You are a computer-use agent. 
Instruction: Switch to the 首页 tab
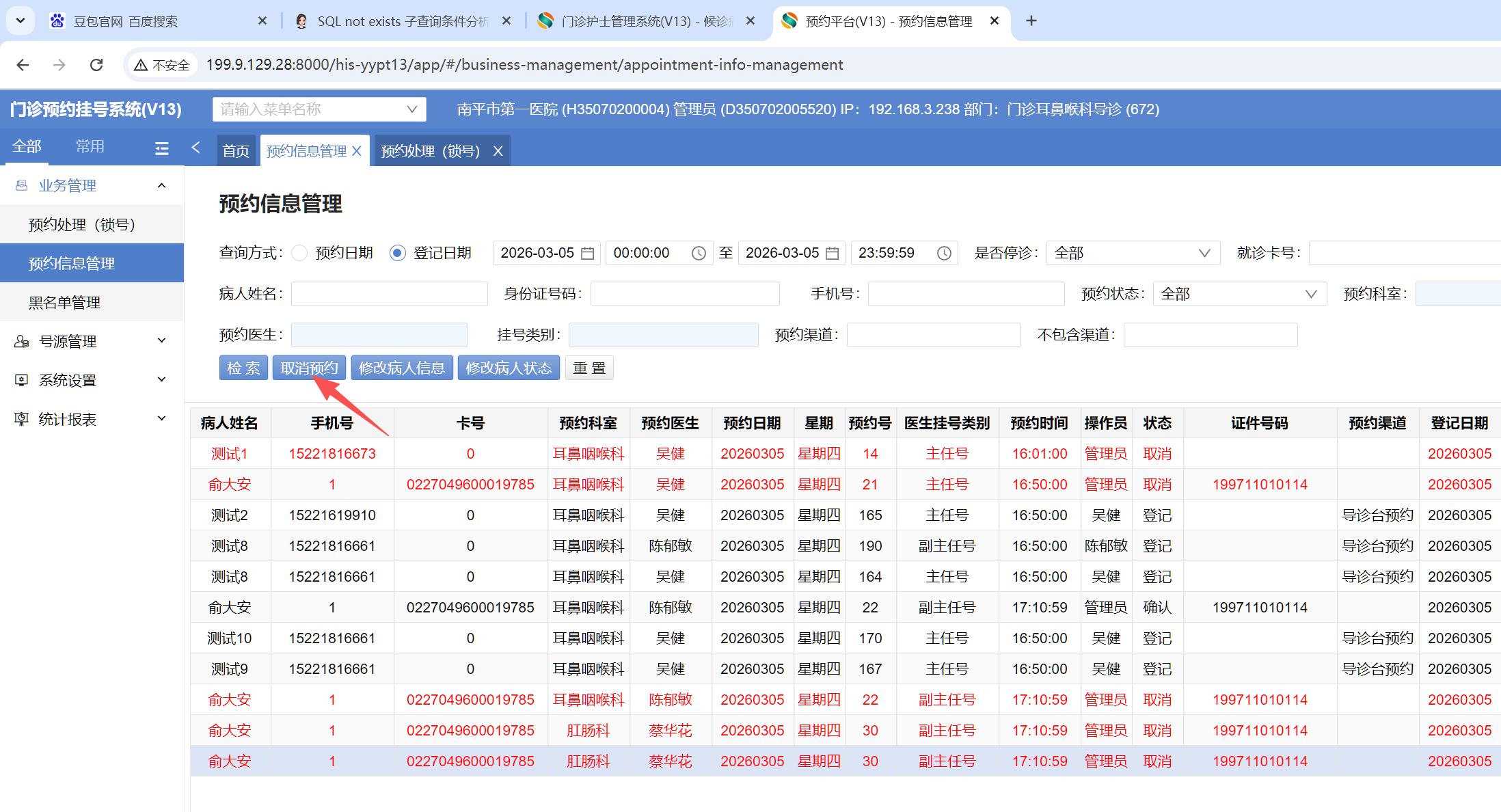coord(236,151)
